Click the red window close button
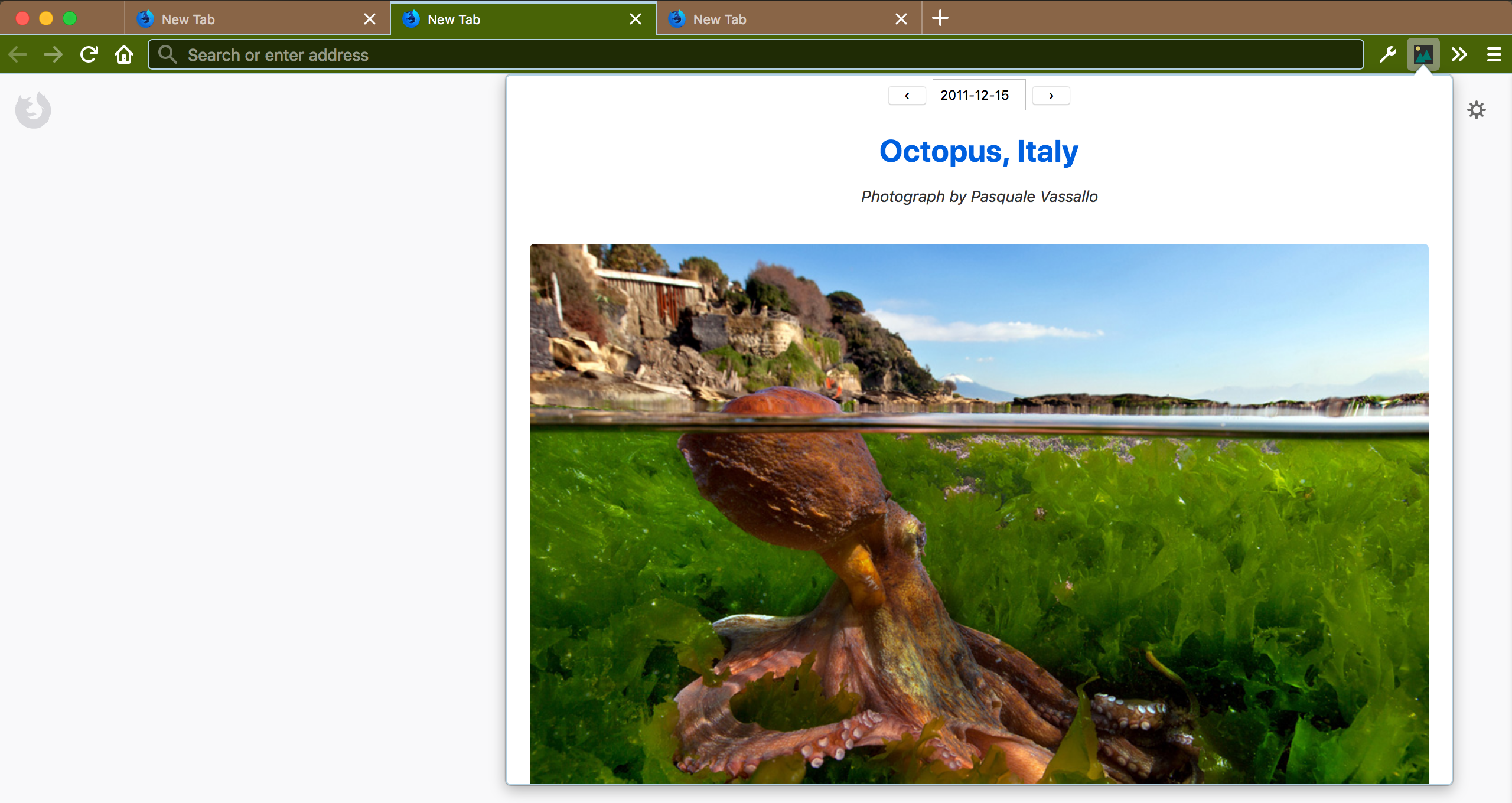This screenshot has width=1512, height=803. (22, 18)
